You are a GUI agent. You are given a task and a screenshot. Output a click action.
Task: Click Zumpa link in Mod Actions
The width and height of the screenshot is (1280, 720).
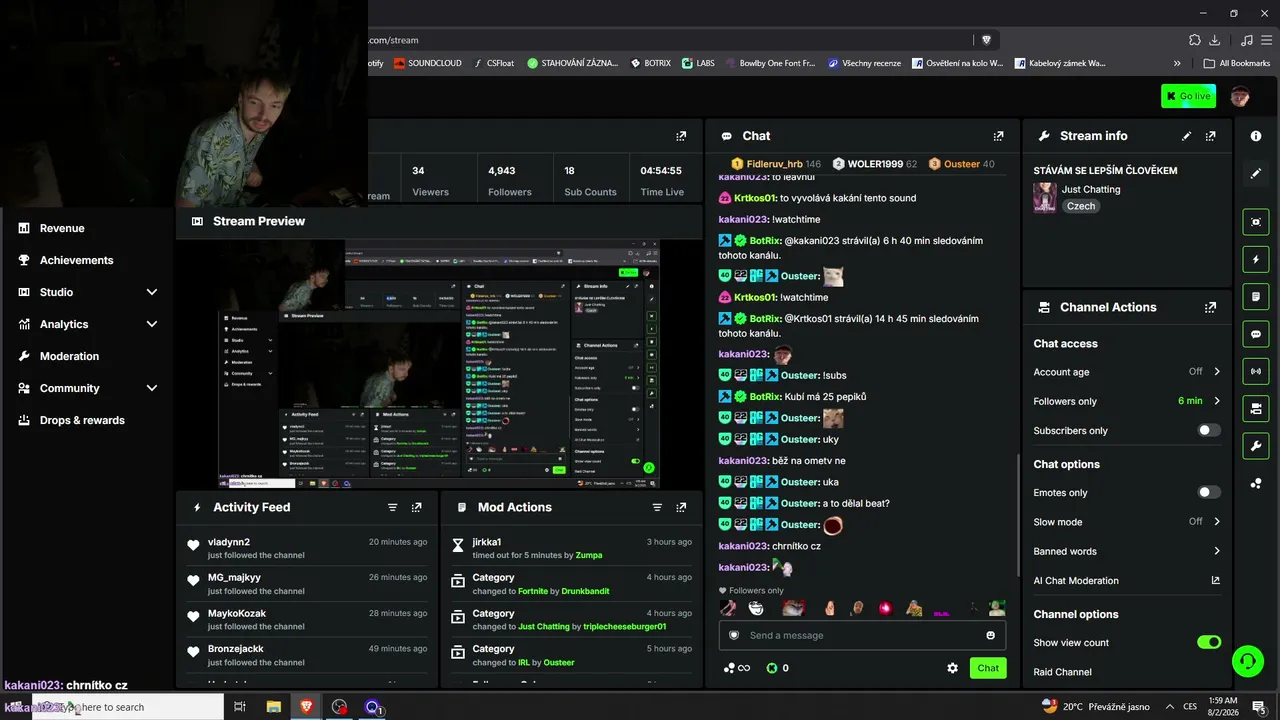click(589, 555)
